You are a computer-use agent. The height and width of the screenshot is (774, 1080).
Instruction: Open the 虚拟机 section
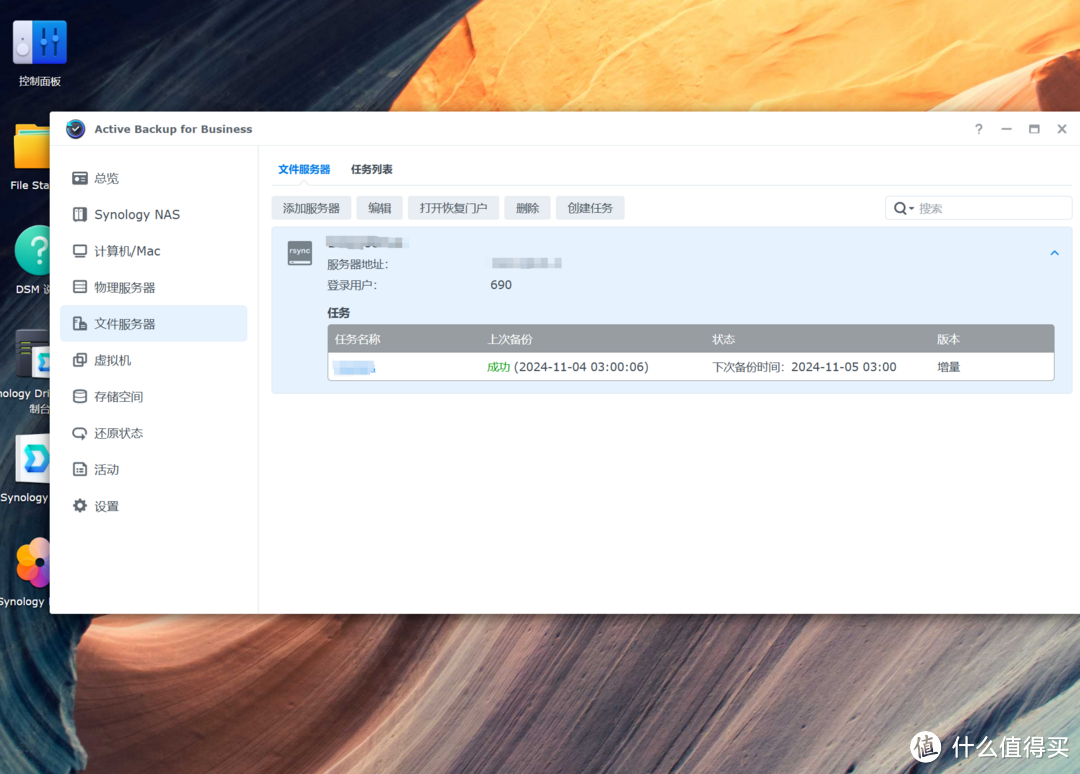click(112, 361)
